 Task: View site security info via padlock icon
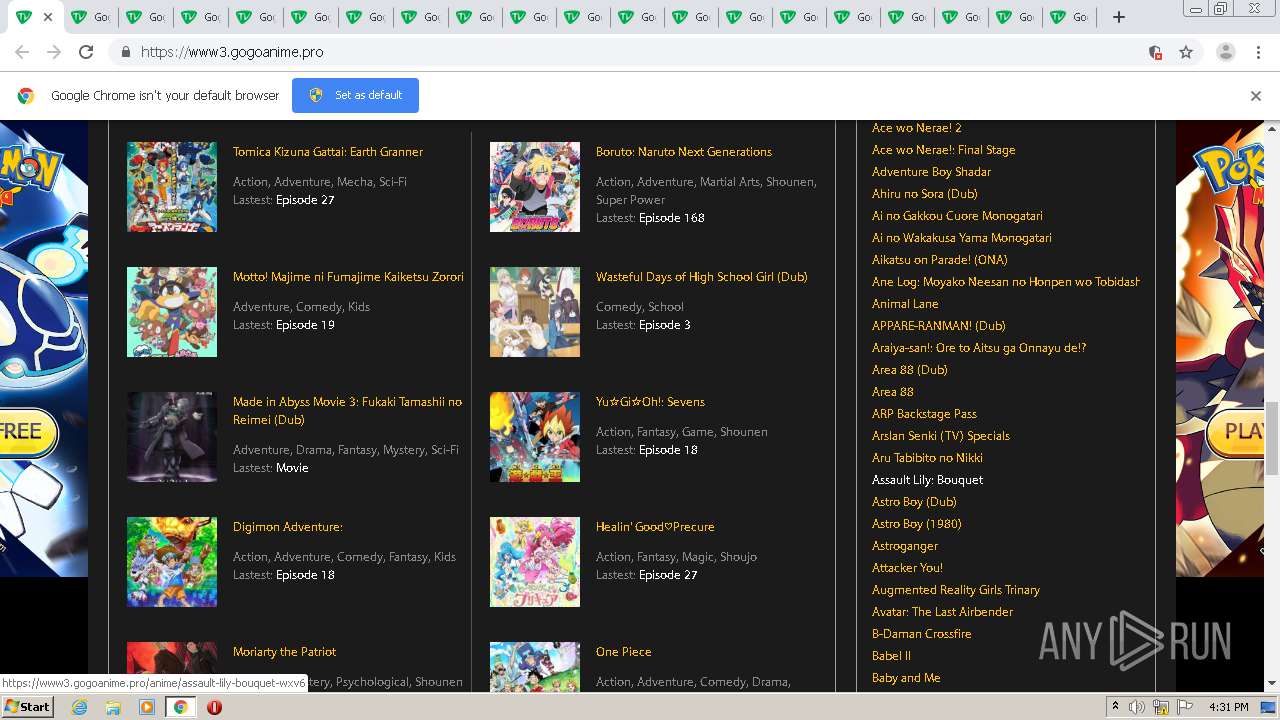point(125,52)
